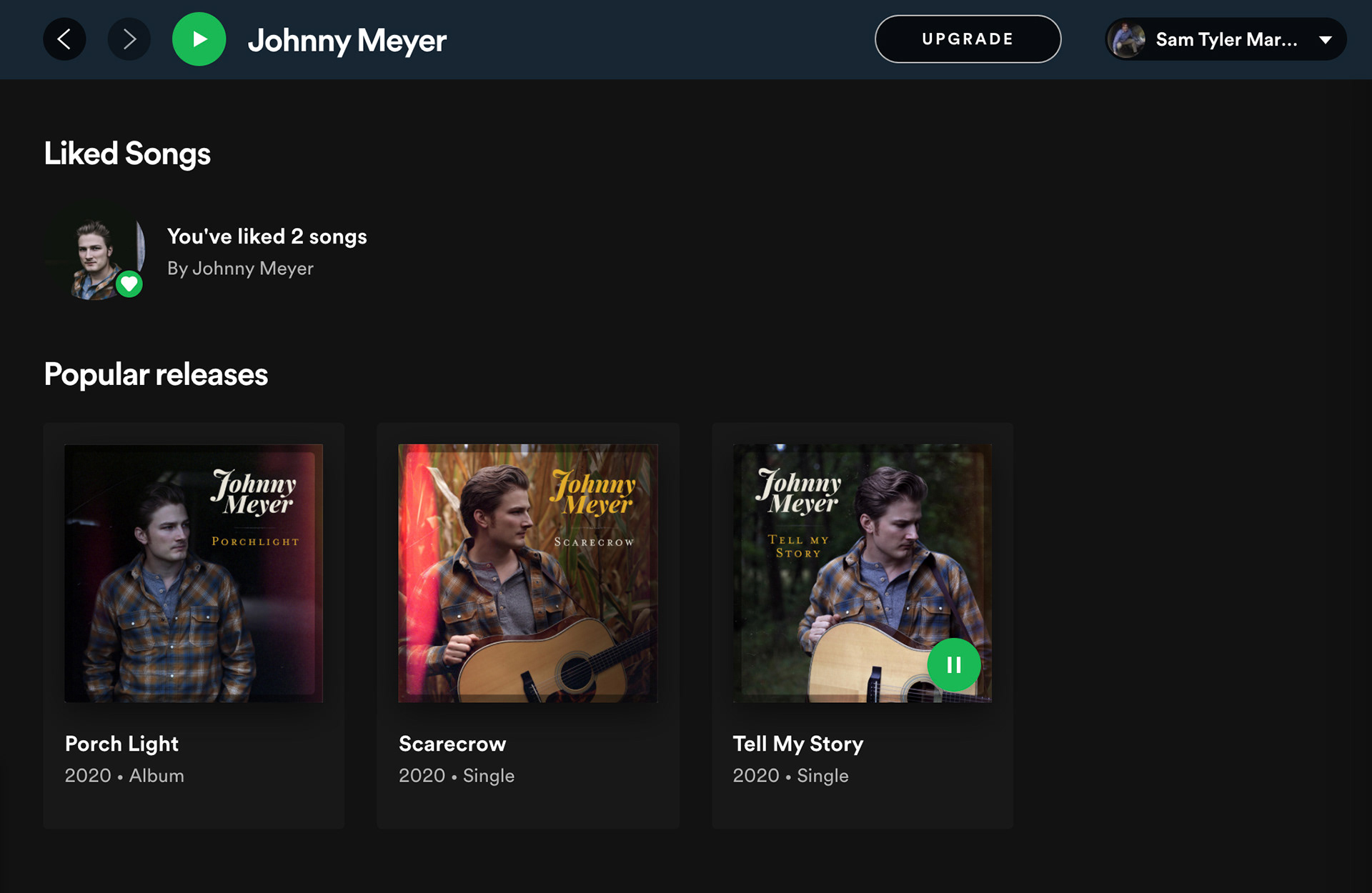1372x893 pixels.
Task: Click the forward navigation arrow
Action: pyautogui.click(x=129, y=39)
